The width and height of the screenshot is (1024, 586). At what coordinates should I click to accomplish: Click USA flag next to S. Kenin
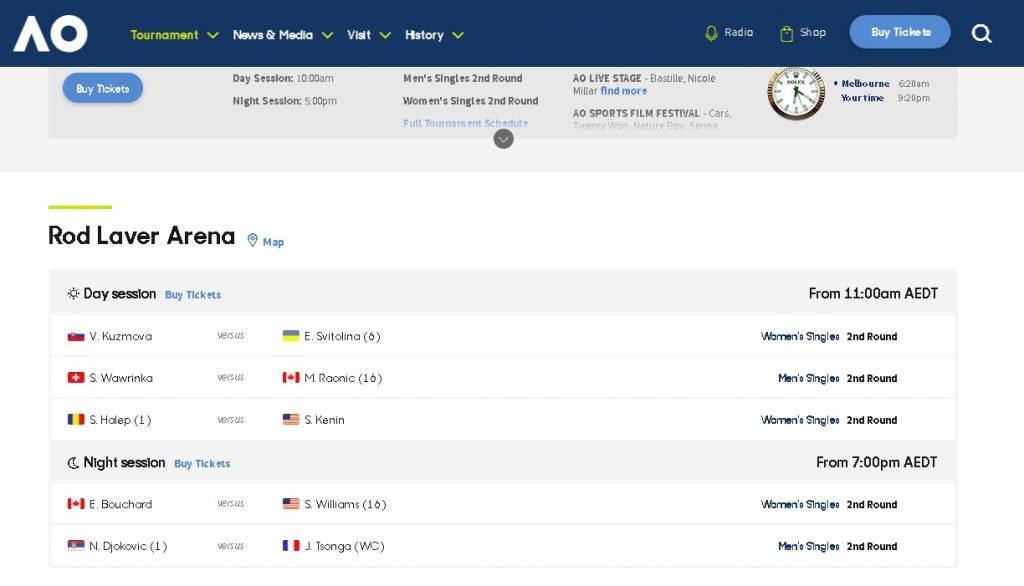pyautogui.click(x=291, y=419)
